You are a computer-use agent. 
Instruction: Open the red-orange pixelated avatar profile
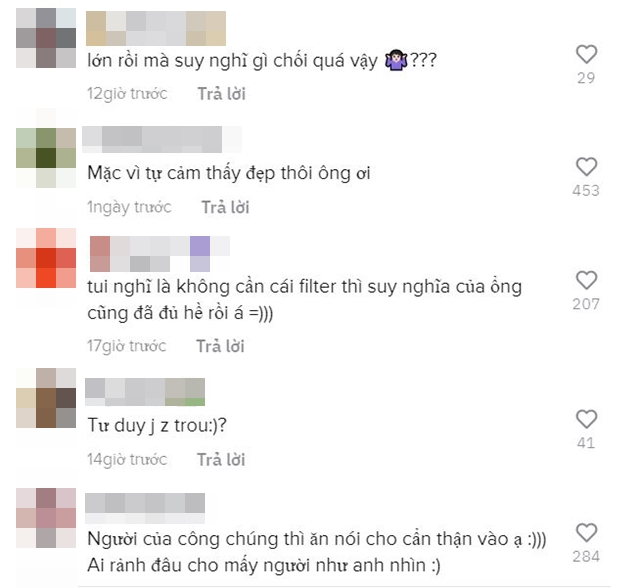tap(46, 258)
